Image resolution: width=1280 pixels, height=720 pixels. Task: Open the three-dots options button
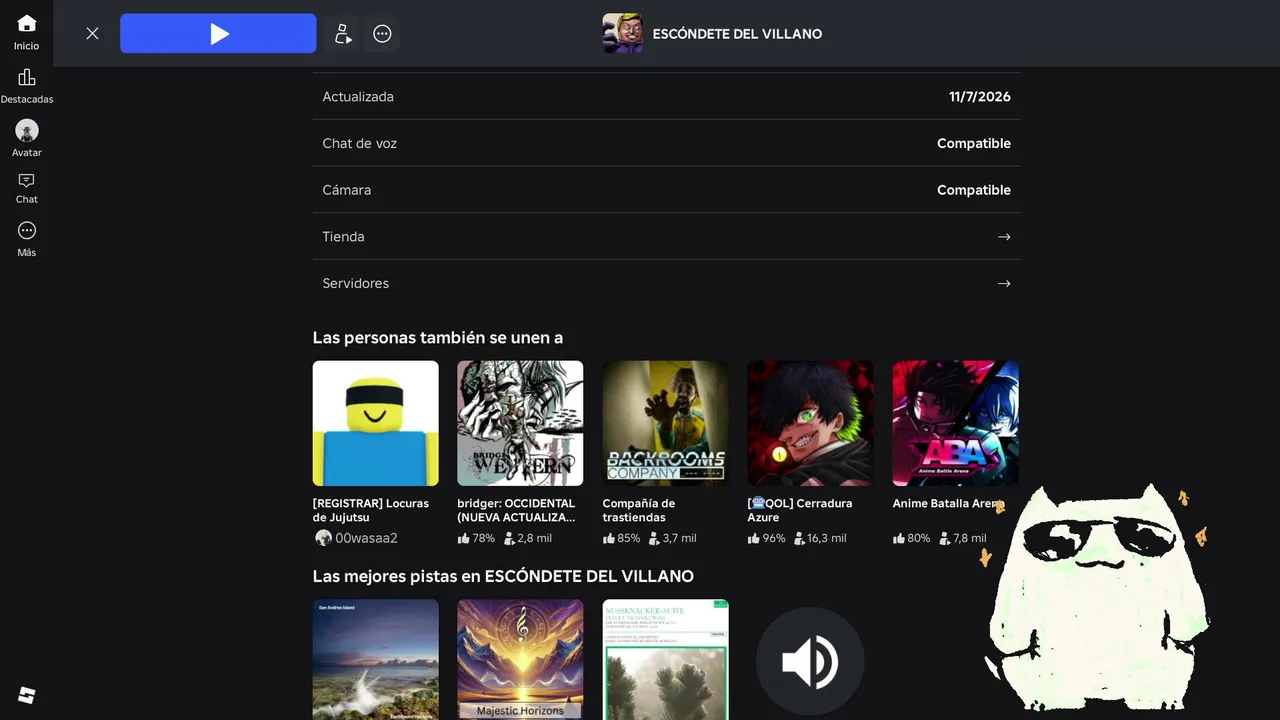coord(382,34)
